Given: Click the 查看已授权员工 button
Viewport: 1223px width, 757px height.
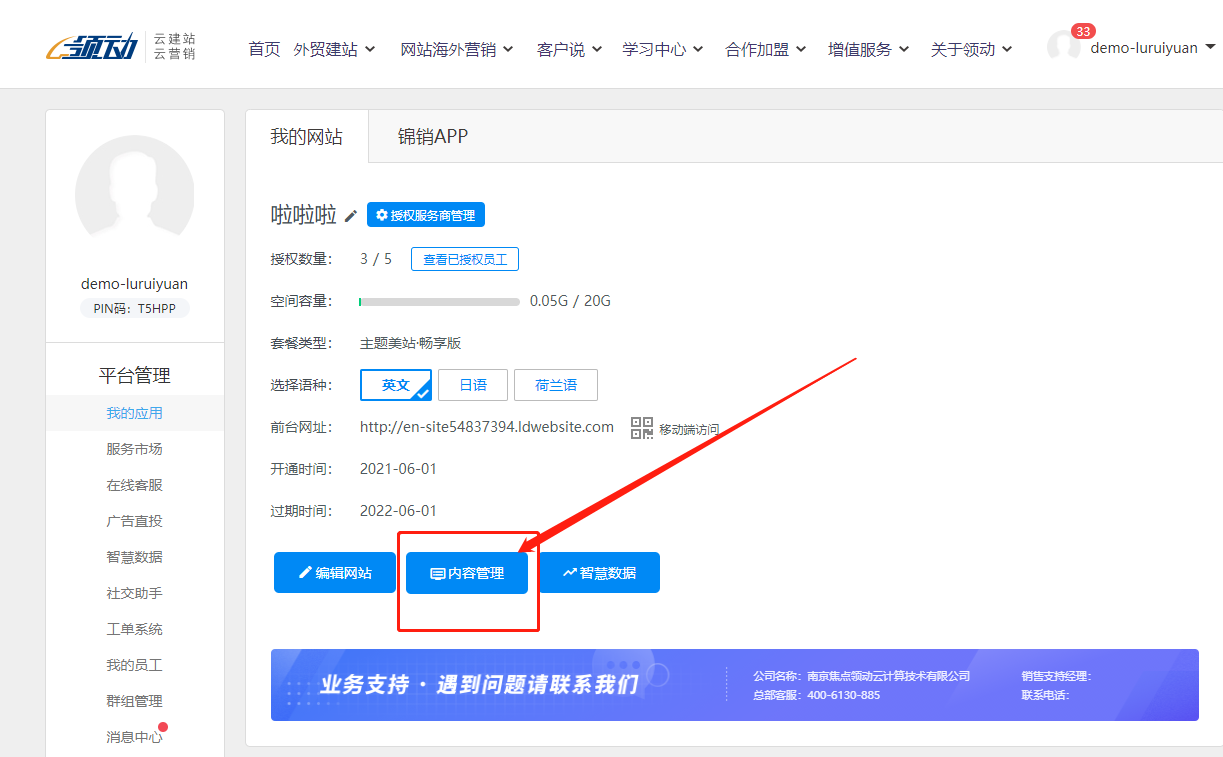Looking at the screenshot, I should coord(464,260).
